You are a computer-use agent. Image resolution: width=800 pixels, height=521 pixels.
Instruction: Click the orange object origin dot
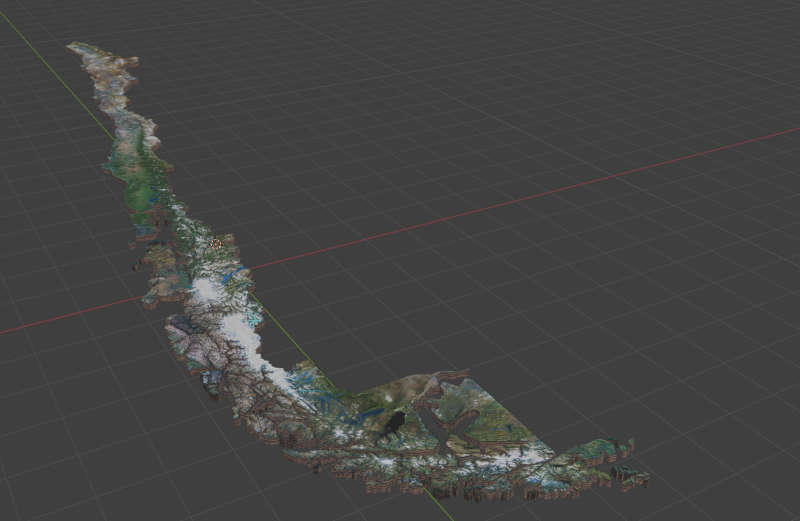(x=216, y=243)
